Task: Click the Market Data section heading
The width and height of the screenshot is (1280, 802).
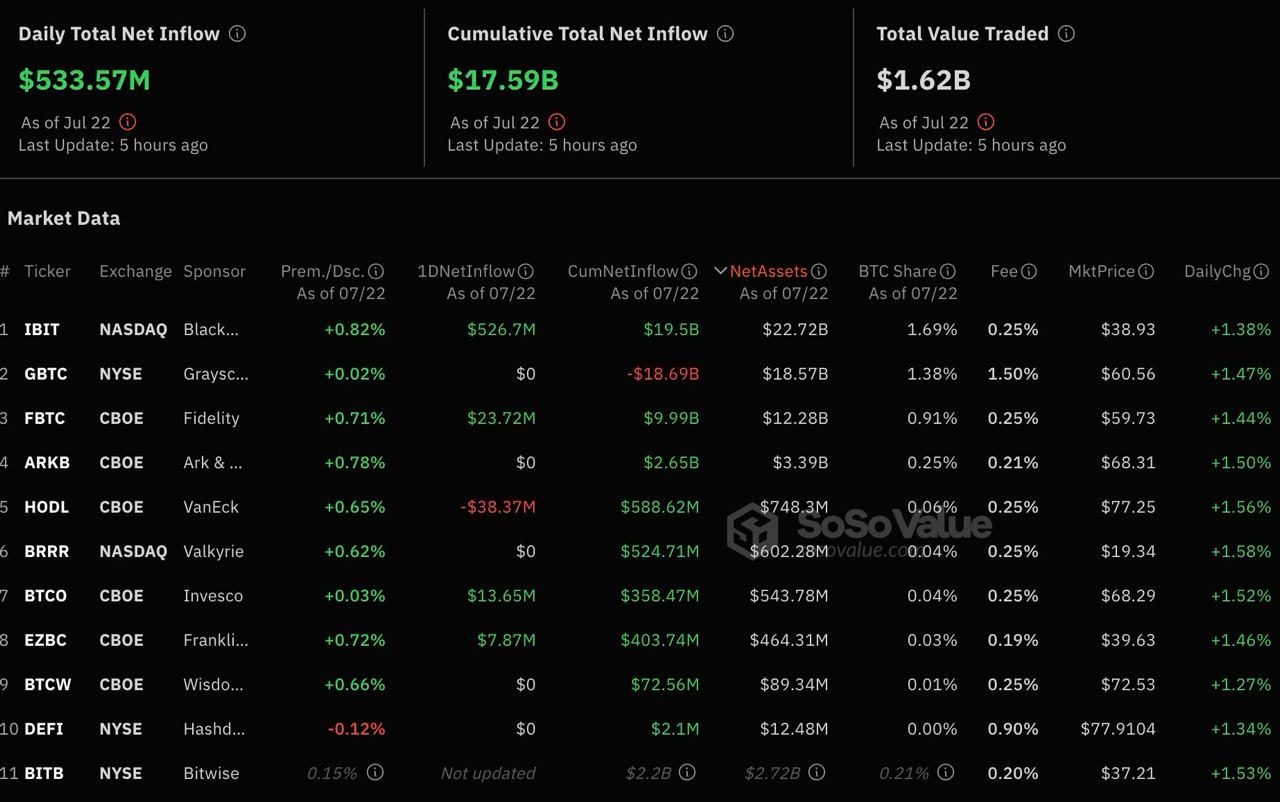Action: (x=63, y=218)
